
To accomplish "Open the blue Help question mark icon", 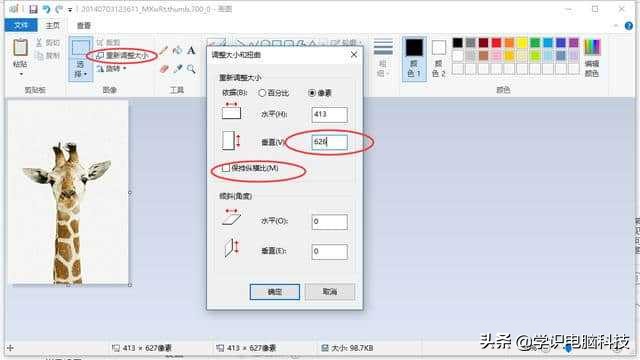I will [x=629, y=26].
